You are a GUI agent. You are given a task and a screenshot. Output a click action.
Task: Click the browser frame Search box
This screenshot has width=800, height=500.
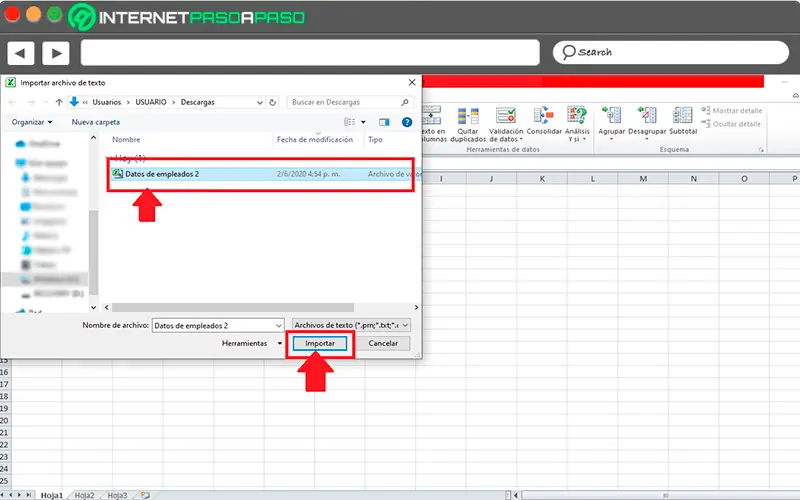pyautogui.click(x=670, y=52)
